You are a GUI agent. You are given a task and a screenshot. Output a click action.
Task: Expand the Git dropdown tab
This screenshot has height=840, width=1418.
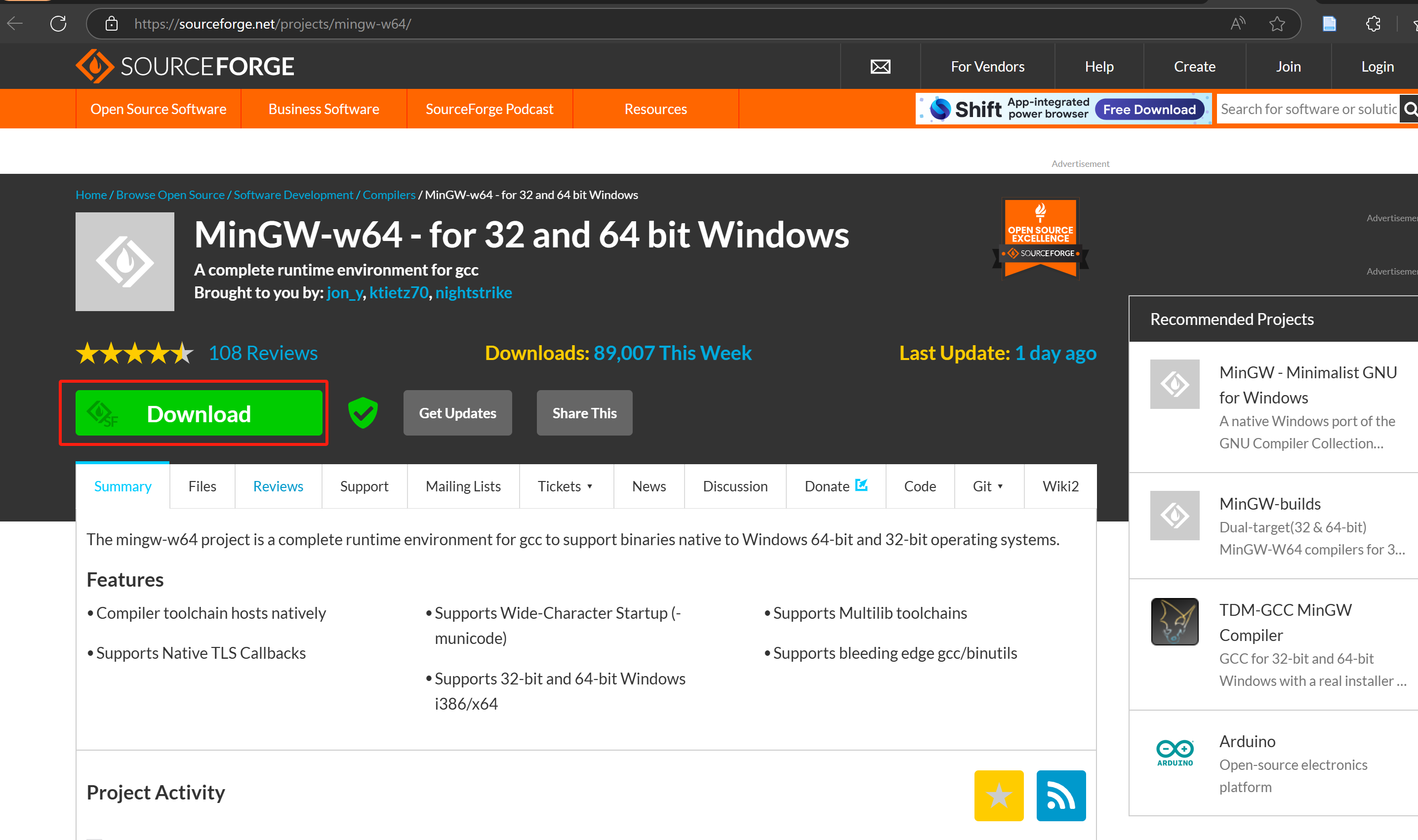coord(989,486)
